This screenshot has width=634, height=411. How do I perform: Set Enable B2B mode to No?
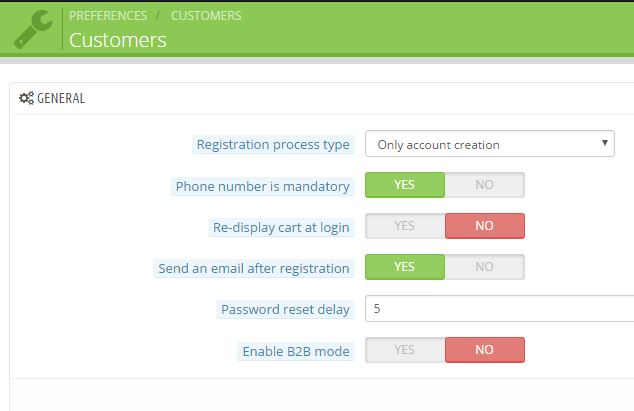[484, 350]
